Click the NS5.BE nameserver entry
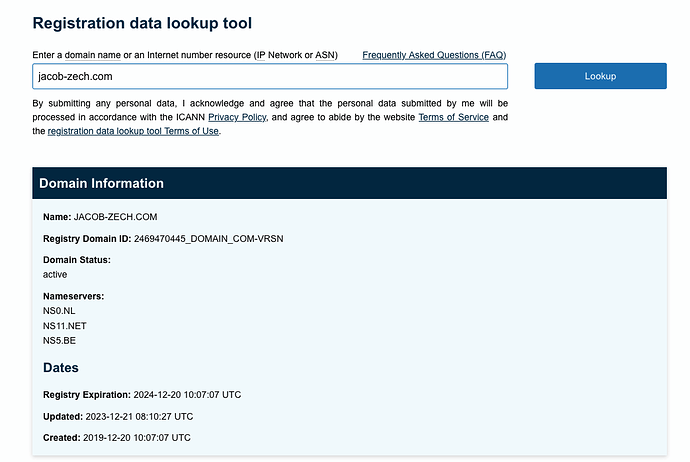The height and width of the screenshot is (462, 690). click(59, 341)
